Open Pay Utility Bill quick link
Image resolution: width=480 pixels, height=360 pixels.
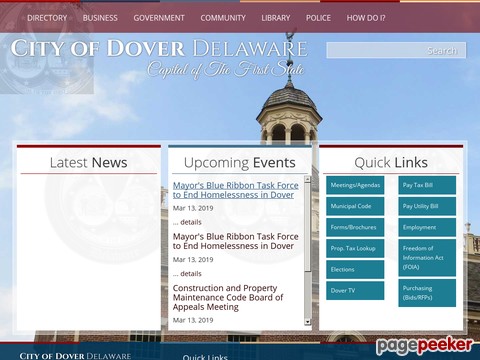(427, 206)
